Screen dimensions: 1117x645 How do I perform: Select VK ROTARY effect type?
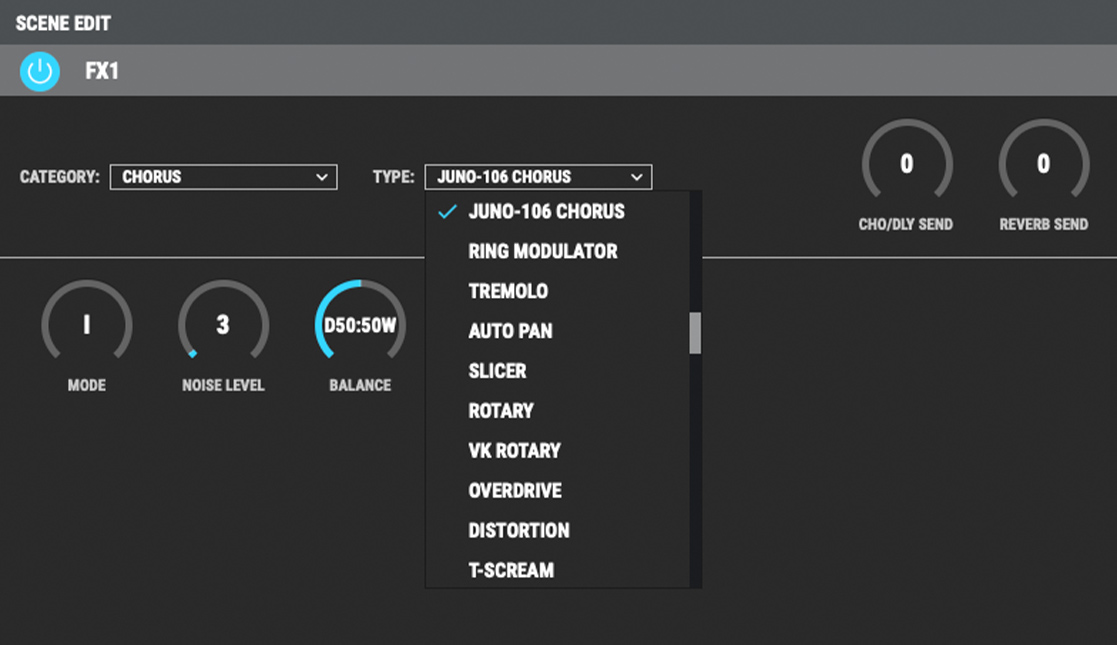pyautogui.click(x=557, y=451)
